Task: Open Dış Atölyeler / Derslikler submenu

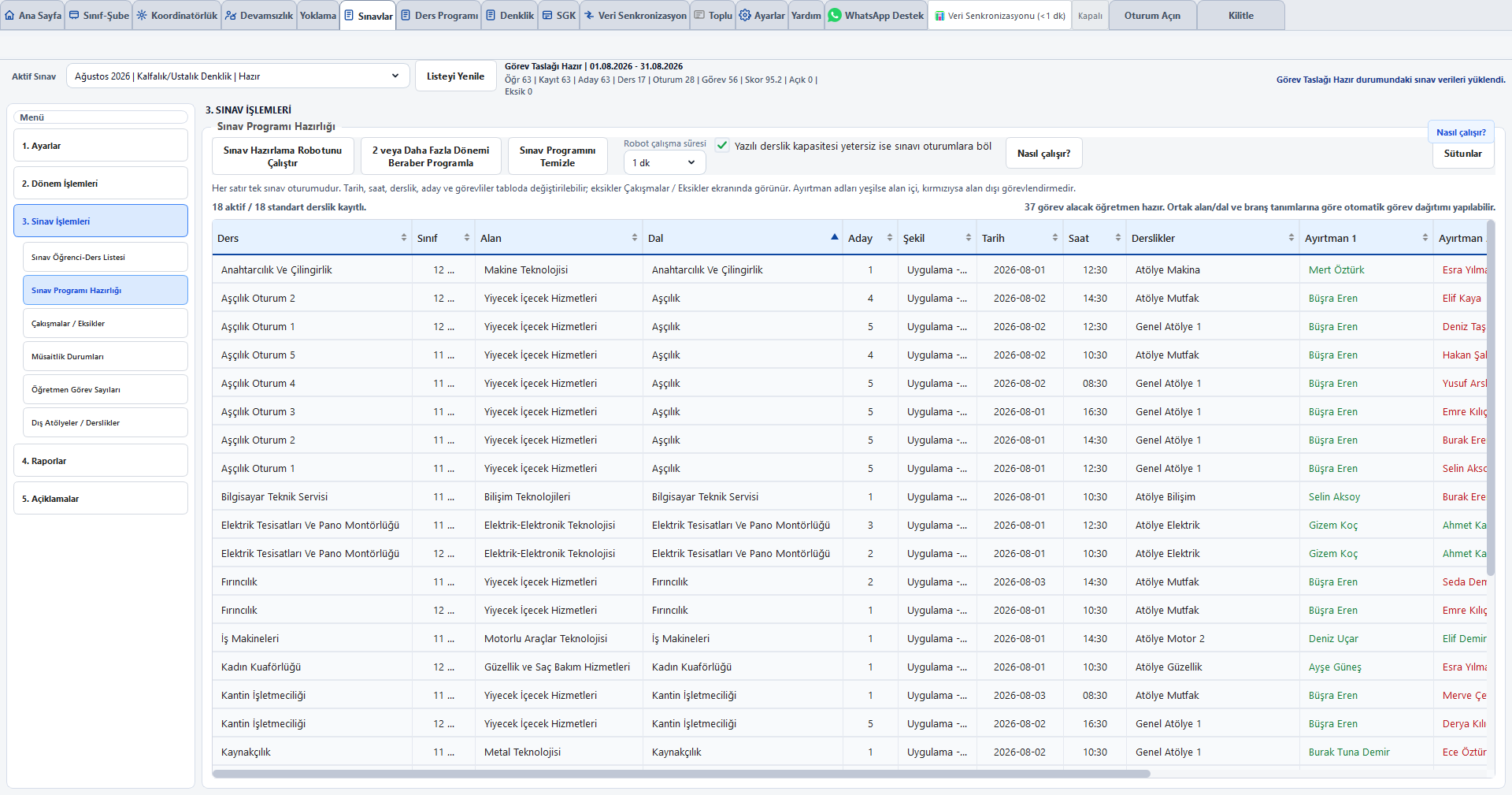Action: [x=106, y=422]
